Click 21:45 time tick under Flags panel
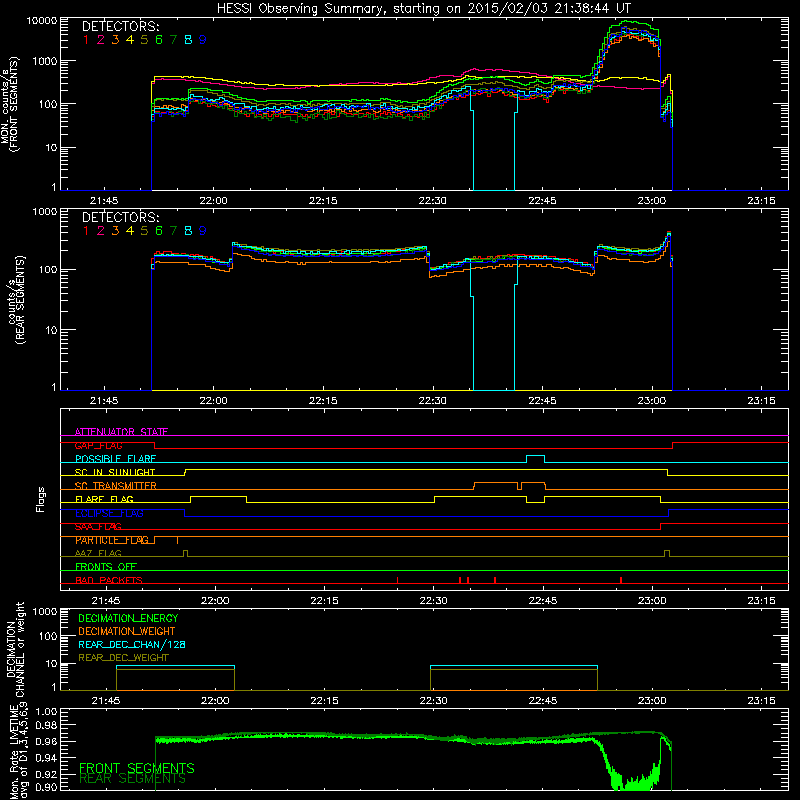The width and height of the screenshot is (800, 800). 106,601
